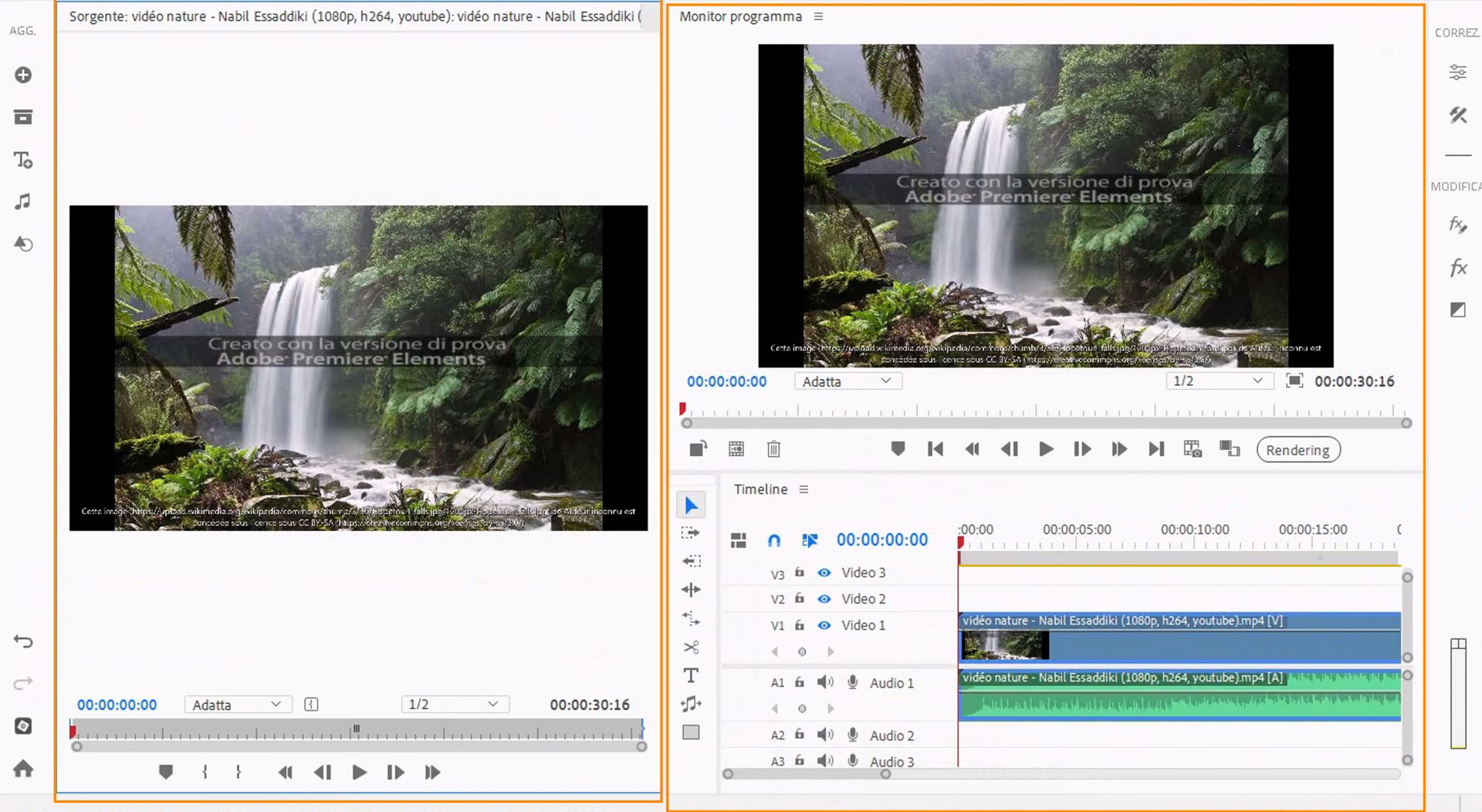Set in point in source monitor
This screenshot has height=812, width=1482.
click(205, 772)
